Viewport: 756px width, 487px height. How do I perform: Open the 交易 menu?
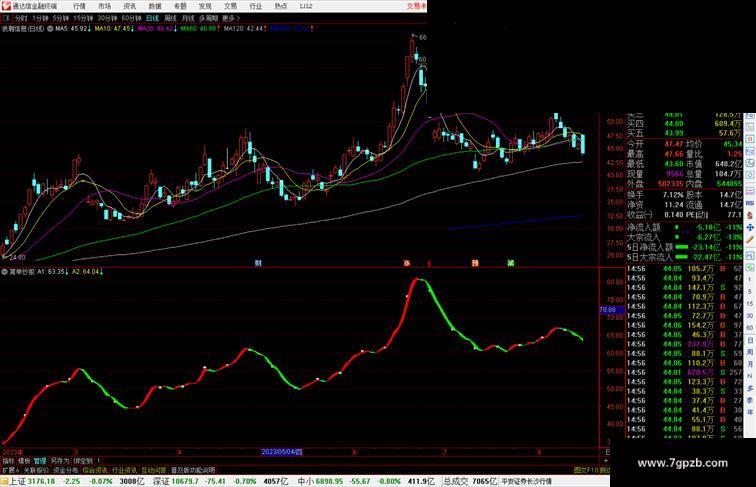(x=230, y=6)
